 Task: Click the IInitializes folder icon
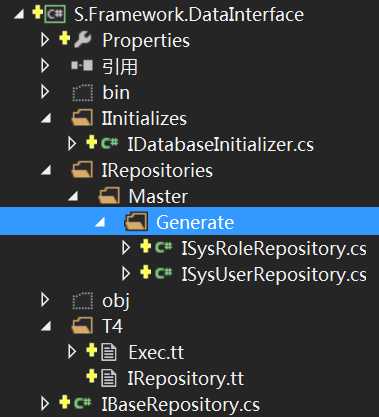(x=82, y=118)
